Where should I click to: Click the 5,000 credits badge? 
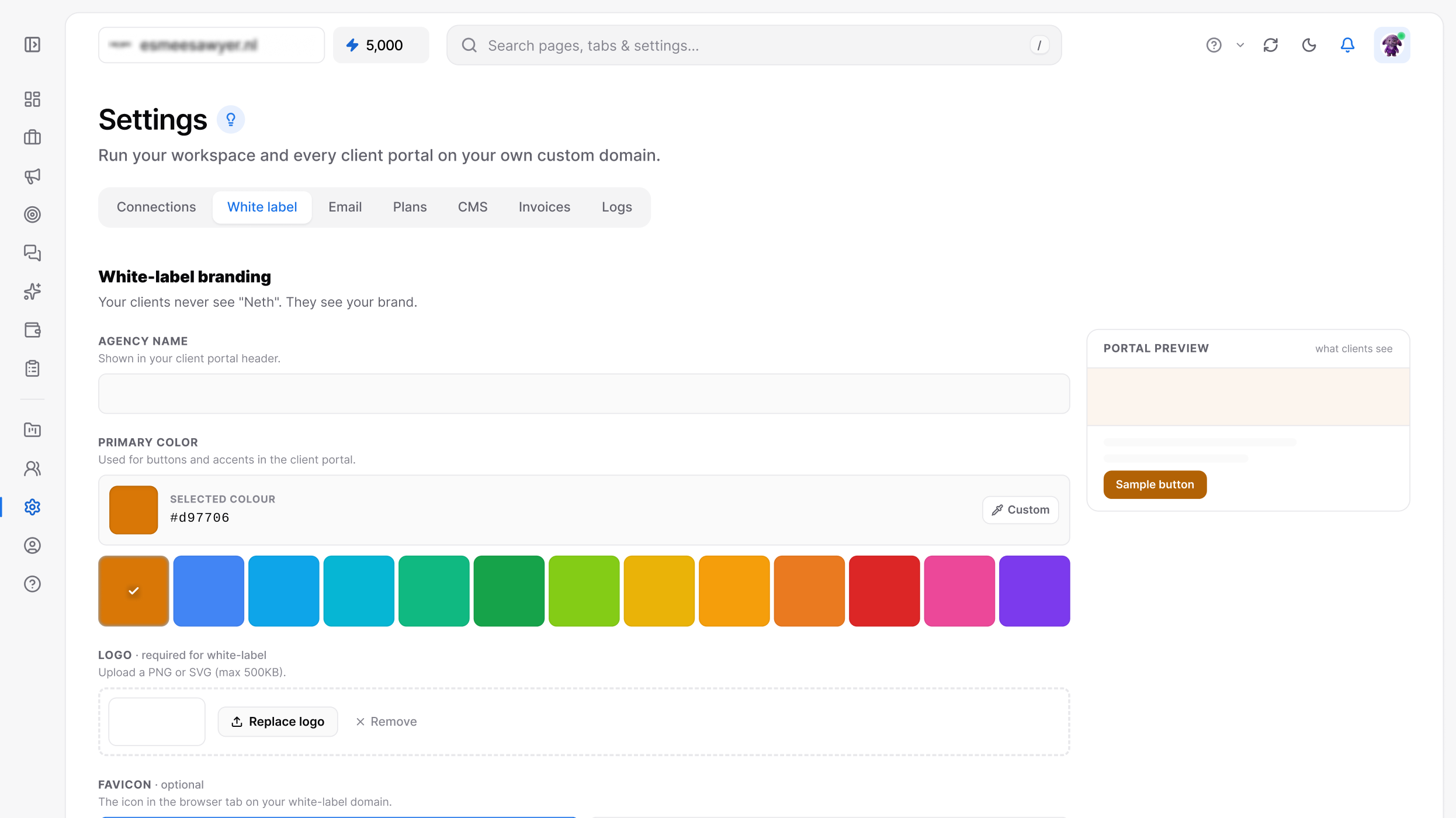[381, 45]
